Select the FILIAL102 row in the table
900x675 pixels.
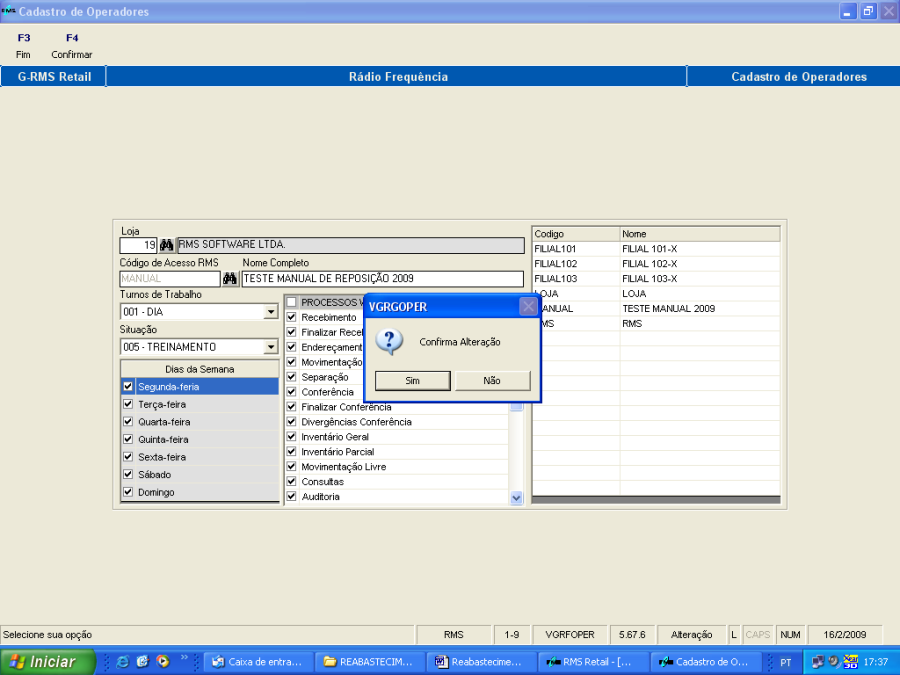[x=656, y=263]
